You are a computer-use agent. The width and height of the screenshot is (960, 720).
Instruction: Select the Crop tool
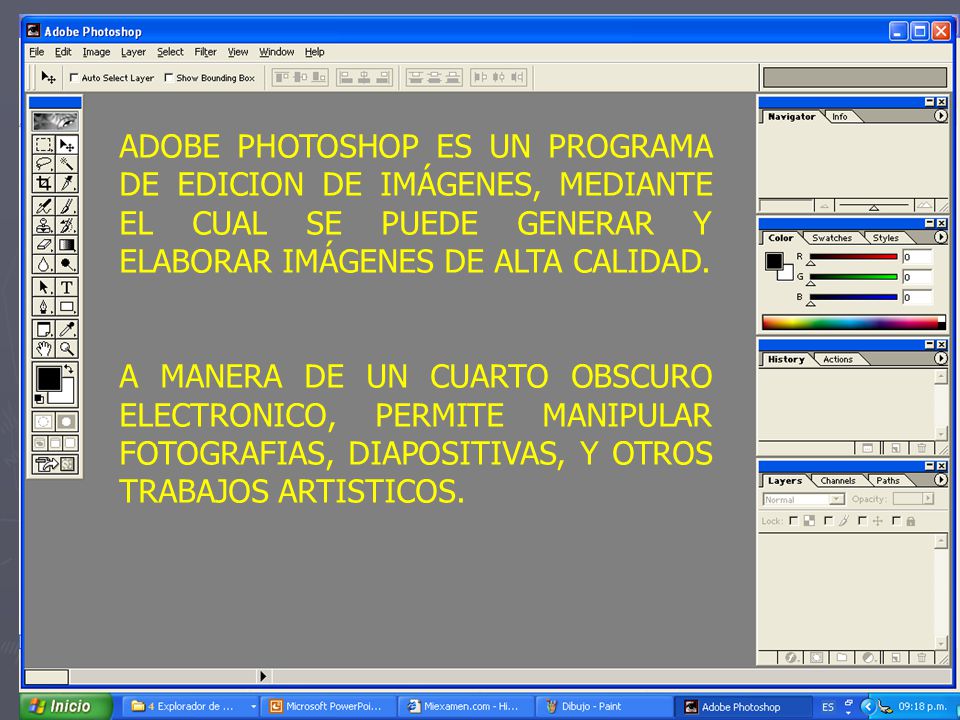tap(43, 182)
